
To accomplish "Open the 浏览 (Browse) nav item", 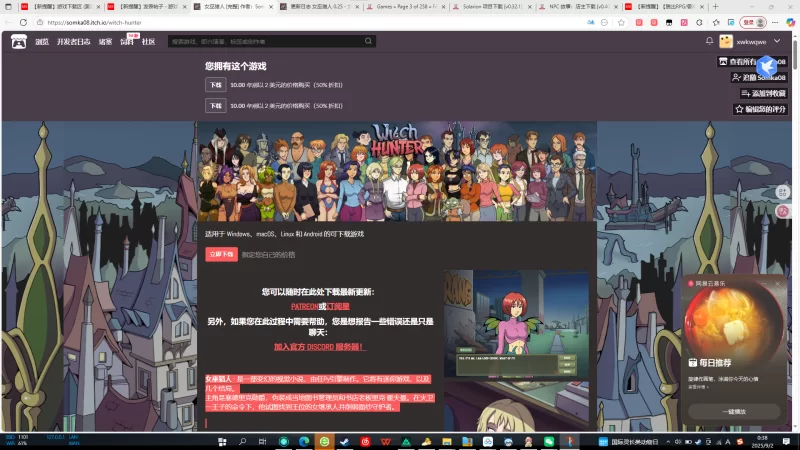I will pyautogui.click(x=42, y=42).
